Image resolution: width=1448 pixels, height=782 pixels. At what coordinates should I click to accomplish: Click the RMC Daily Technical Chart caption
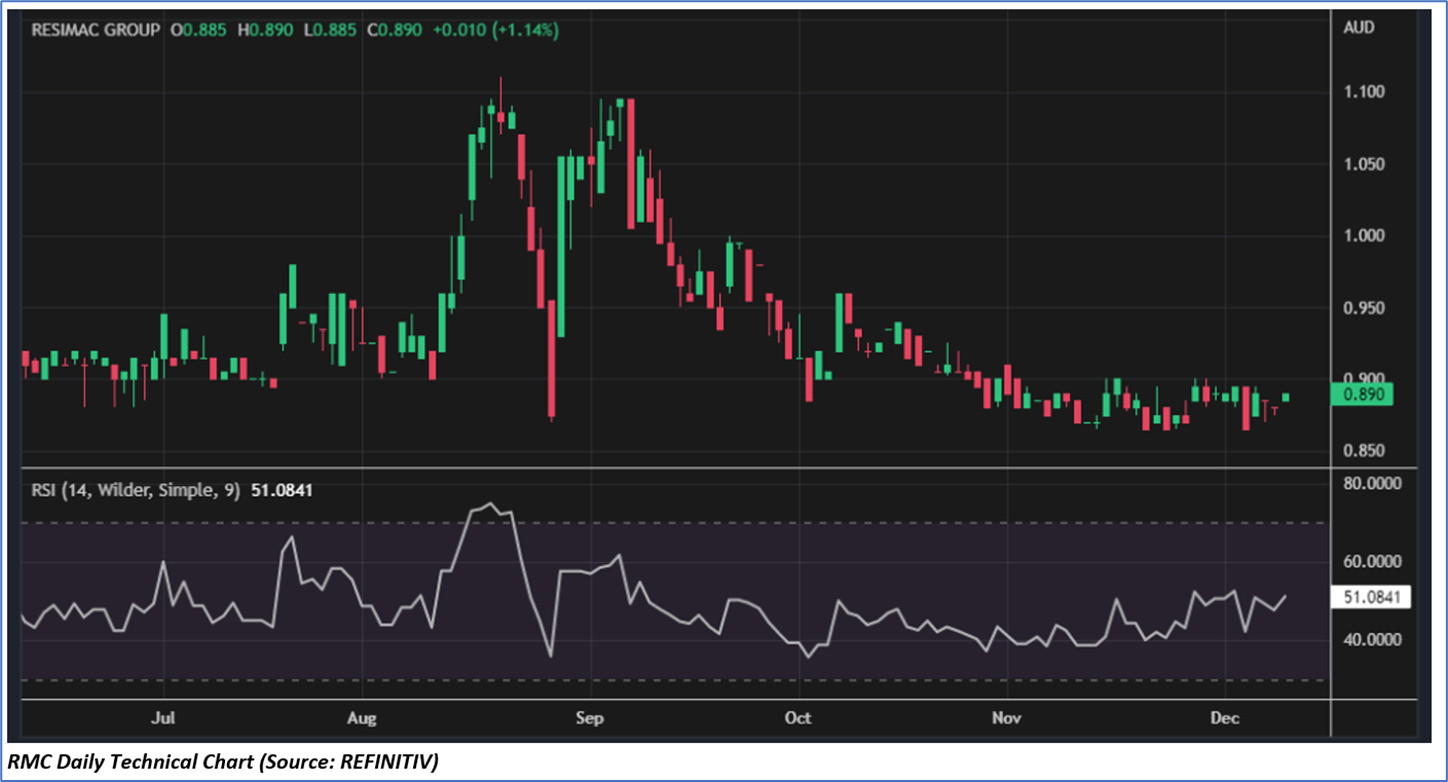pyautogui.click(x=222, y=762)
